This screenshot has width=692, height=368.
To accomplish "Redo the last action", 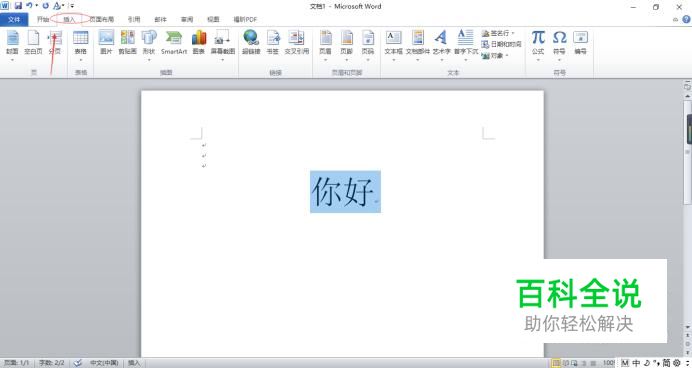I will (x=45, y=6).
